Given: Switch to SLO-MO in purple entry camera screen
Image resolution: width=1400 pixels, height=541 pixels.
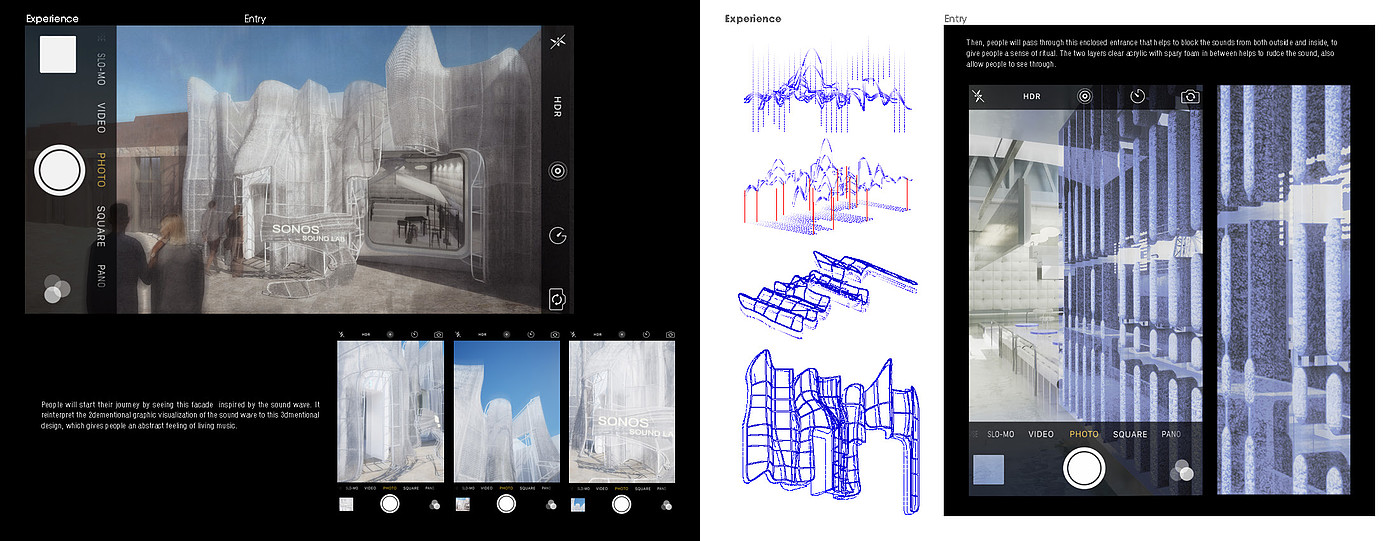Looking at the screenshot, I should pyautogui.click(x=1001, y=434).
